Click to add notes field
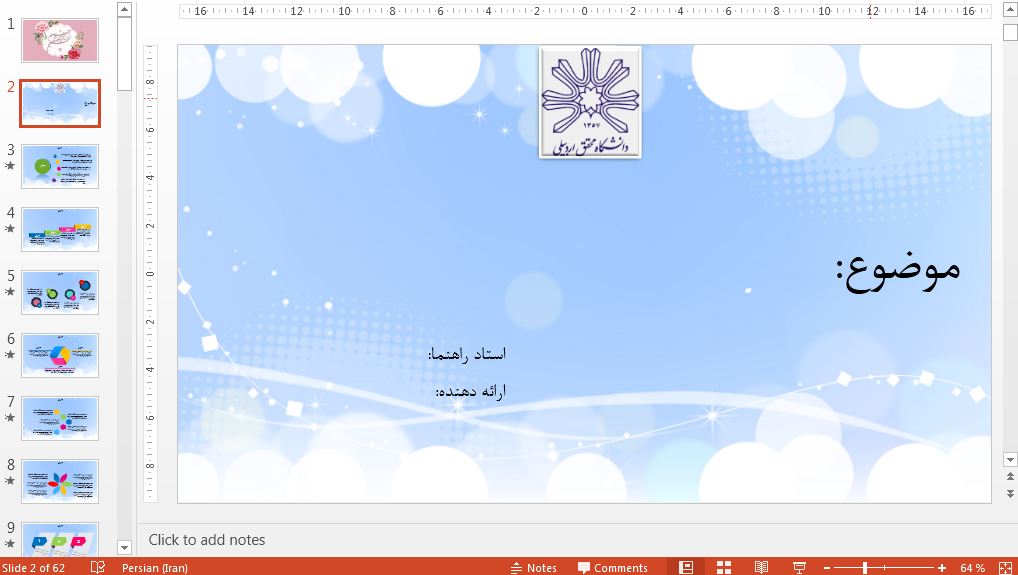 click(x=207, y=539)
